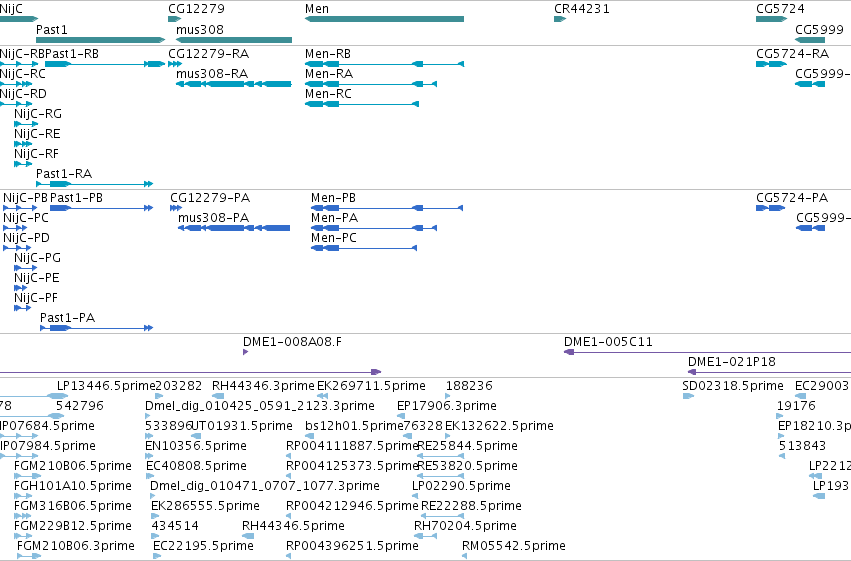Select transcript NijC-RG

(26, 124)
